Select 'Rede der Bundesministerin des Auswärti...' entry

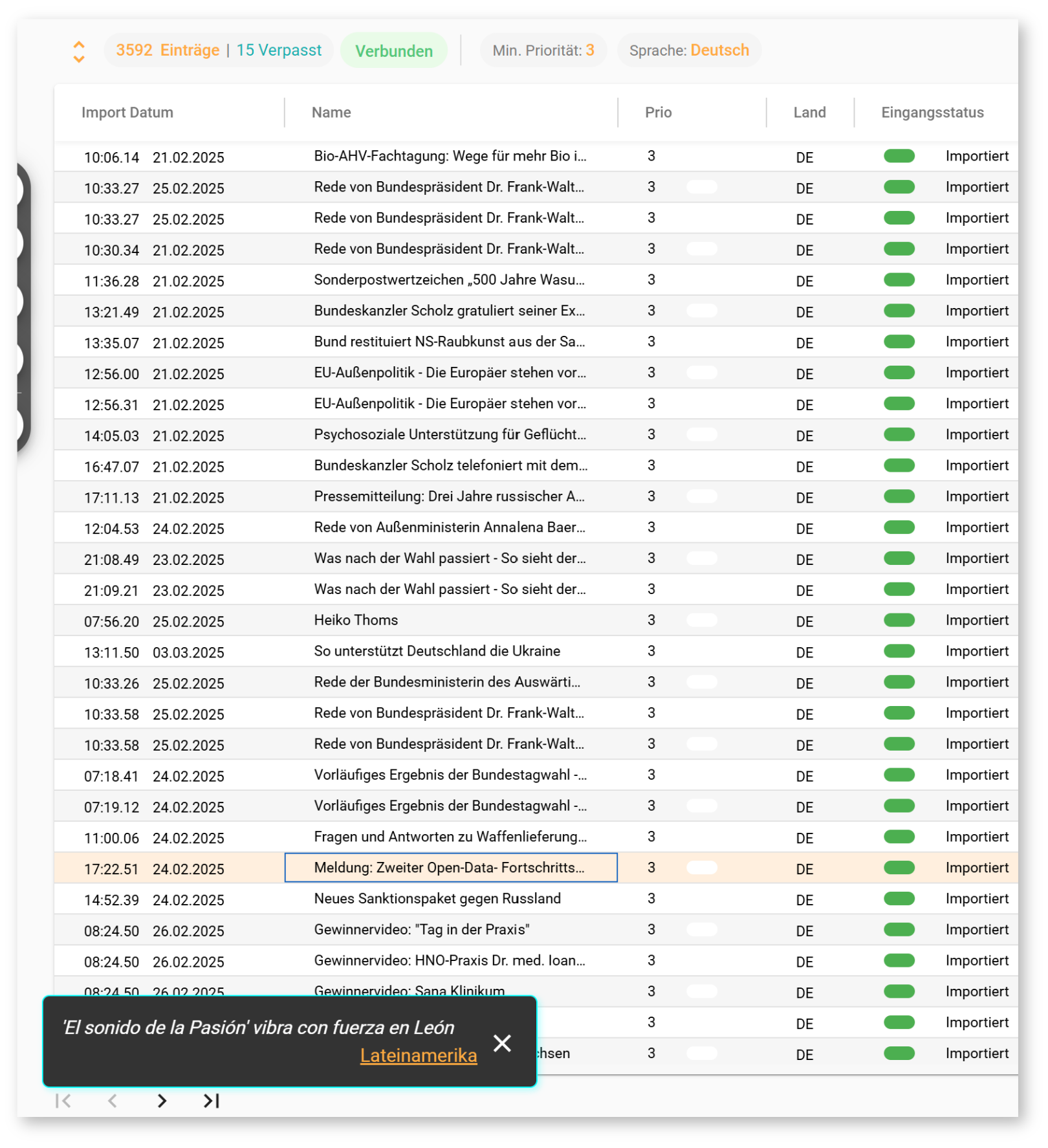point(448,682)
